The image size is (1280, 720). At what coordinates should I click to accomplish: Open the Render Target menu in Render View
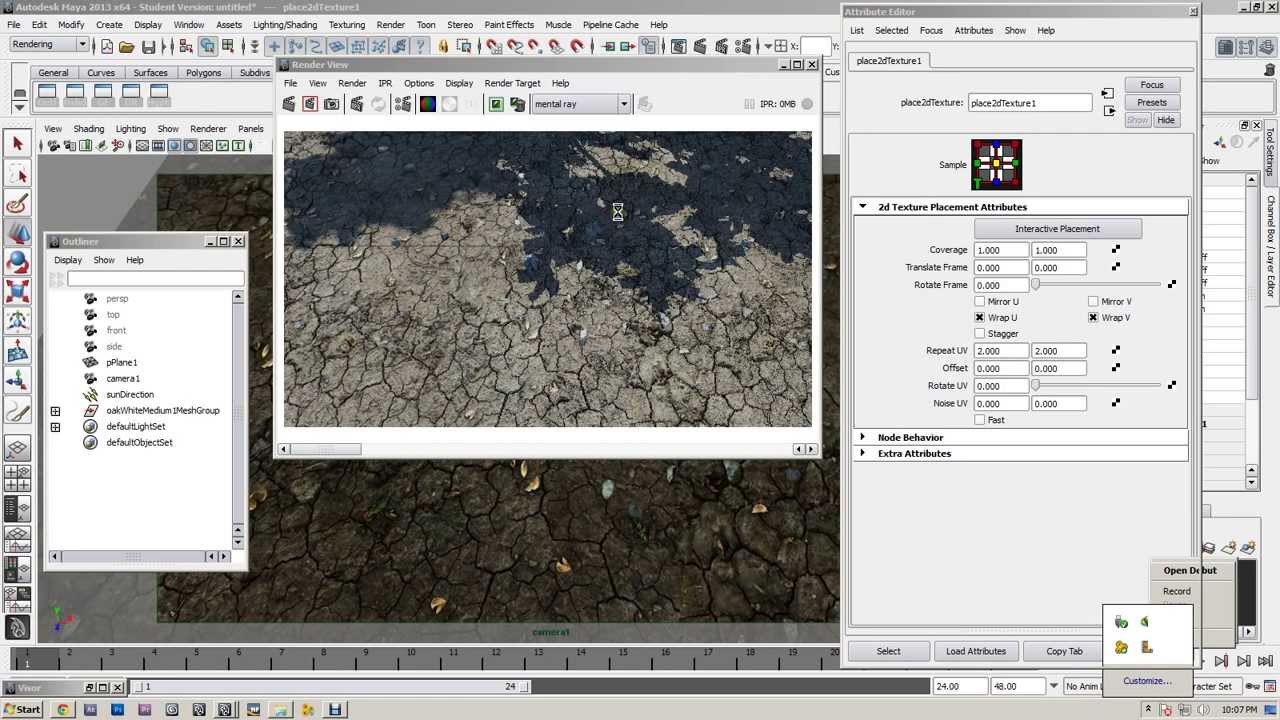coord(512,83)
